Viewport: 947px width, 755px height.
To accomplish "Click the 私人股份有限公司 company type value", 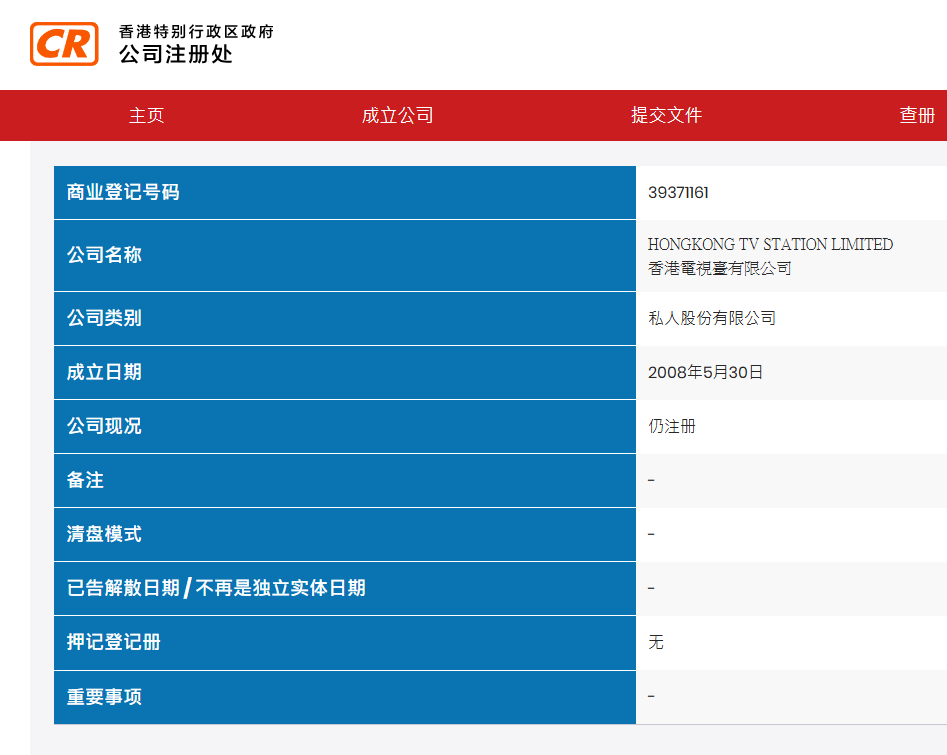I will click(x=711, y=318).
